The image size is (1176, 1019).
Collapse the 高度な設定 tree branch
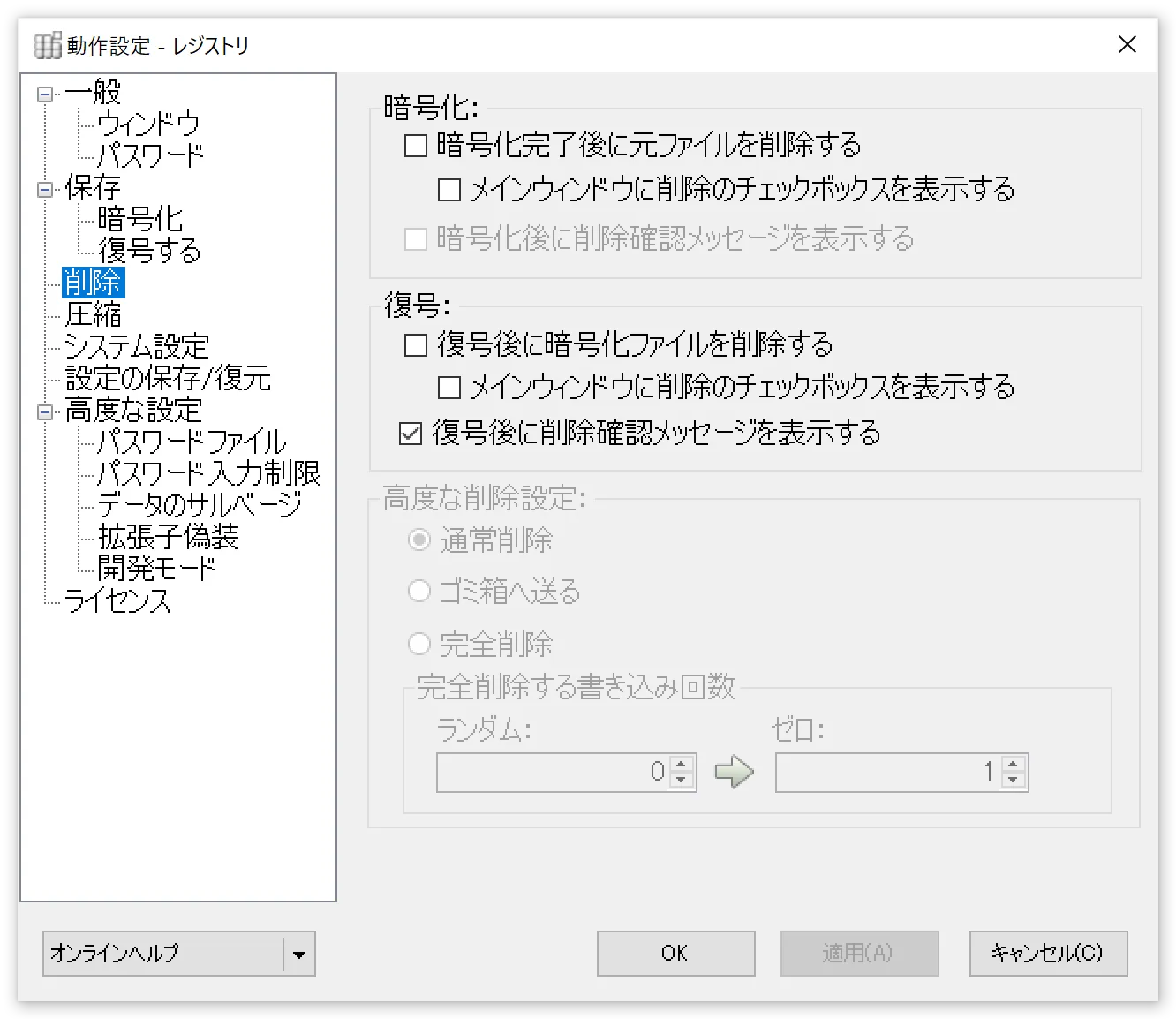[42, 411]
